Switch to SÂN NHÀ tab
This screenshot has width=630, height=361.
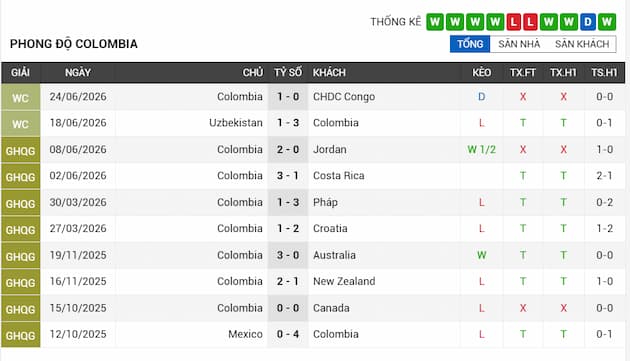[x=519, y=44]
